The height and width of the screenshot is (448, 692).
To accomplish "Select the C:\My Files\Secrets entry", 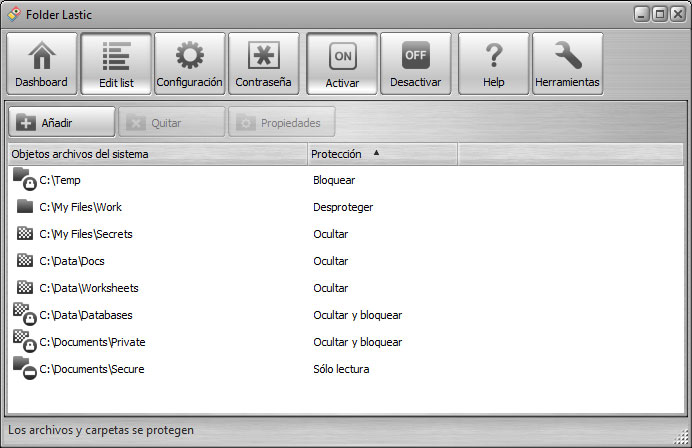I will click(86, 234).
